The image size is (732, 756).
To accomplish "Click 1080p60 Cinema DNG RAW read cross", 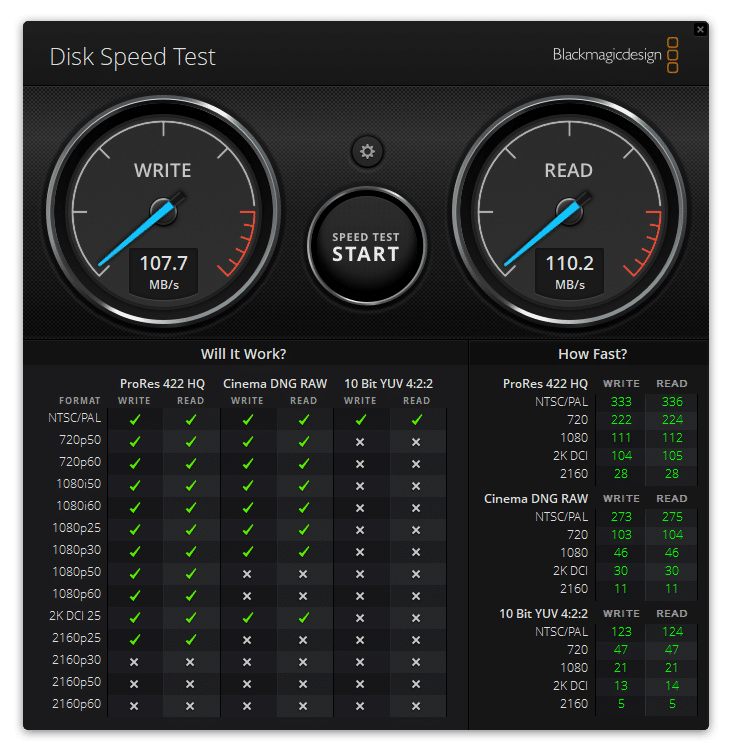I will [x=303, y=596].
